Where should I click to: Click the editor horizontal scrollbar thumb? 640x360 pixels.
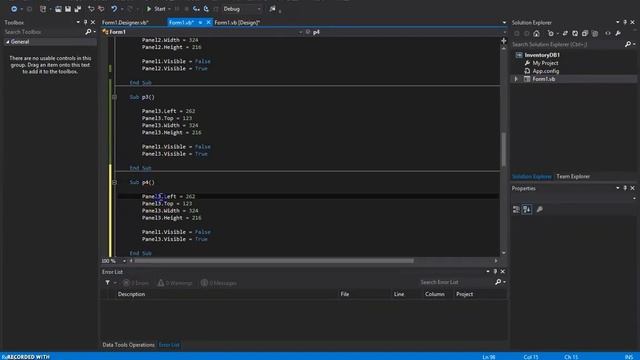coord(273,260)
